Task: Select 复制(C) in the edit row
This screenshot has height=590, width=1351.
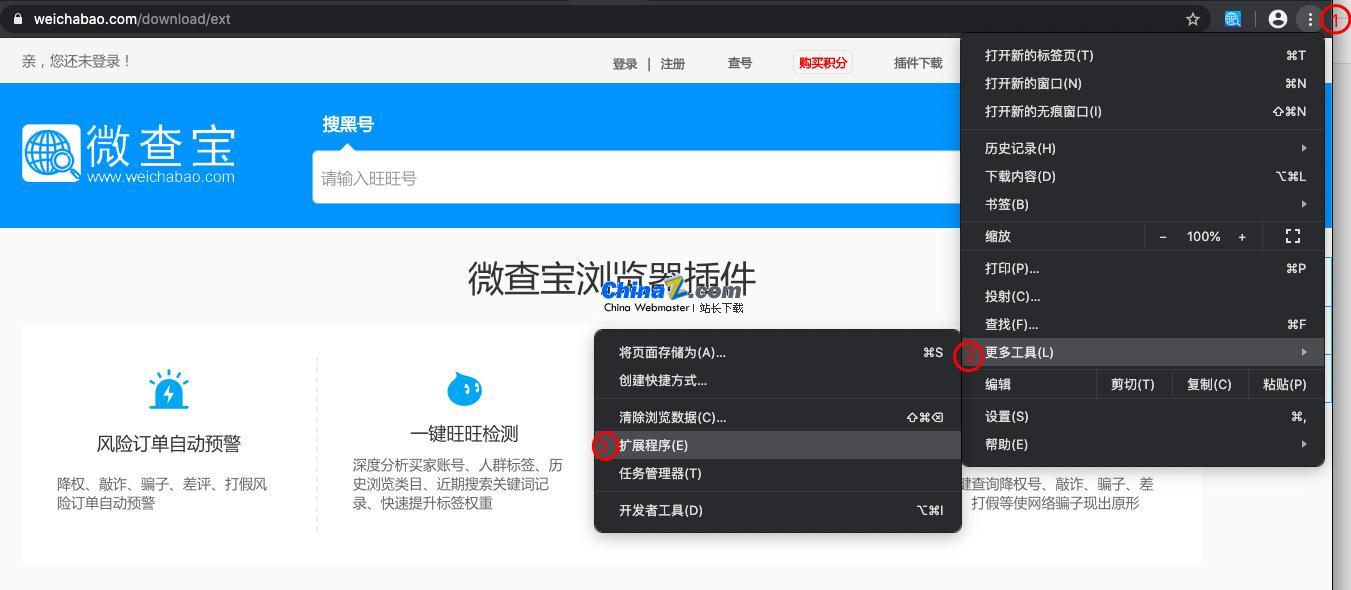Action: tap(1209, 384)
